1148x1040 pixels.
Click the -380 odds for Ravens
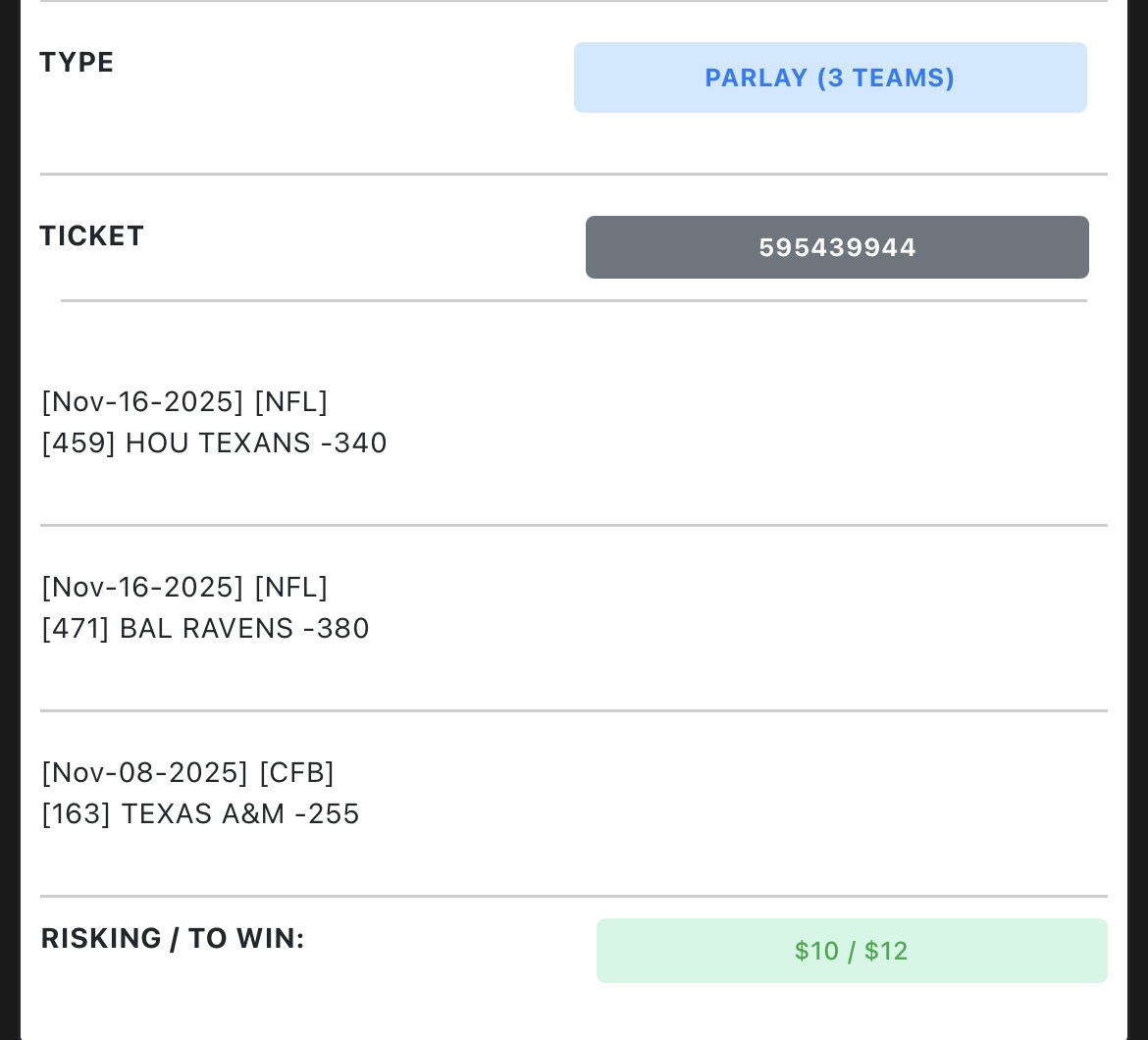(x=337, y=629)
